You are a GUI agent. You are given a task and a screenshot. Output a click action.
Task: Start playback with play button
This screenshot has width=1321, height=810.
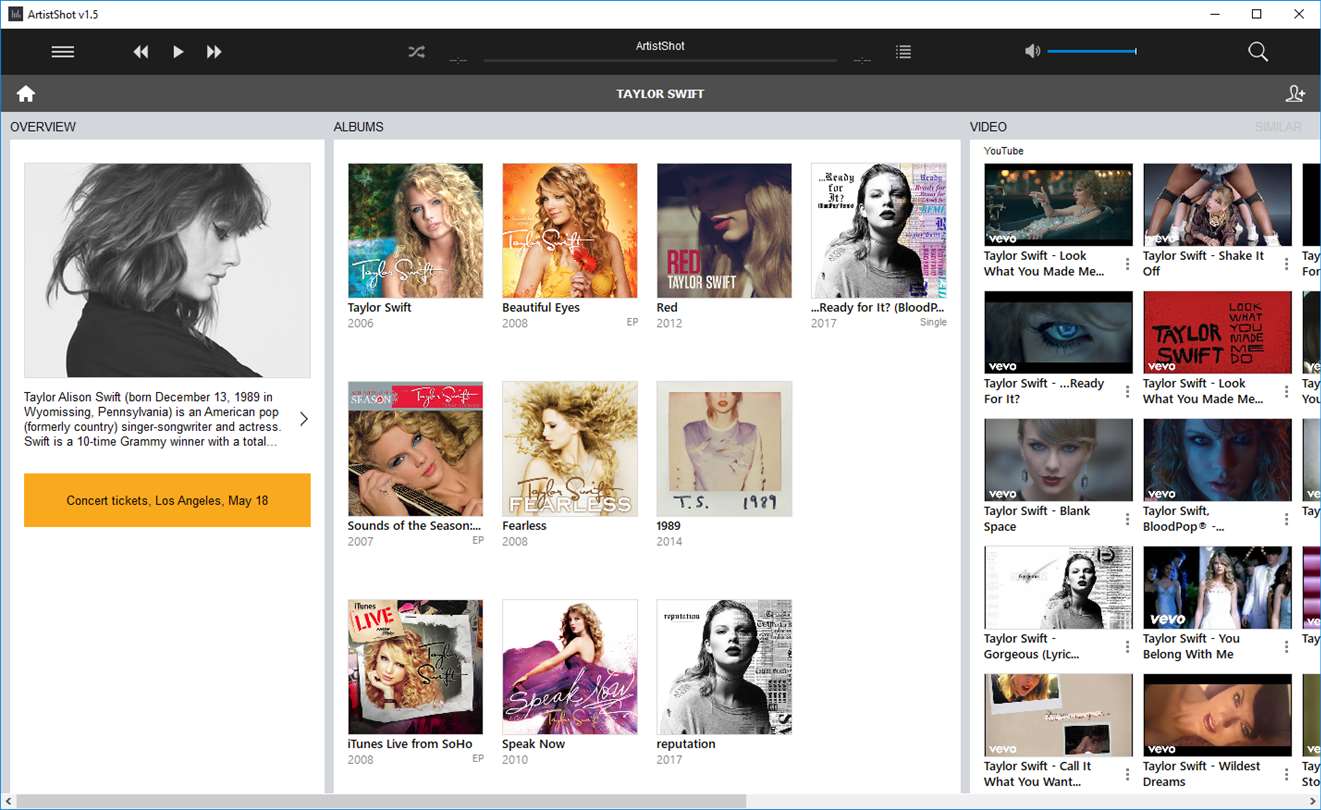click(x=178, y=52)
